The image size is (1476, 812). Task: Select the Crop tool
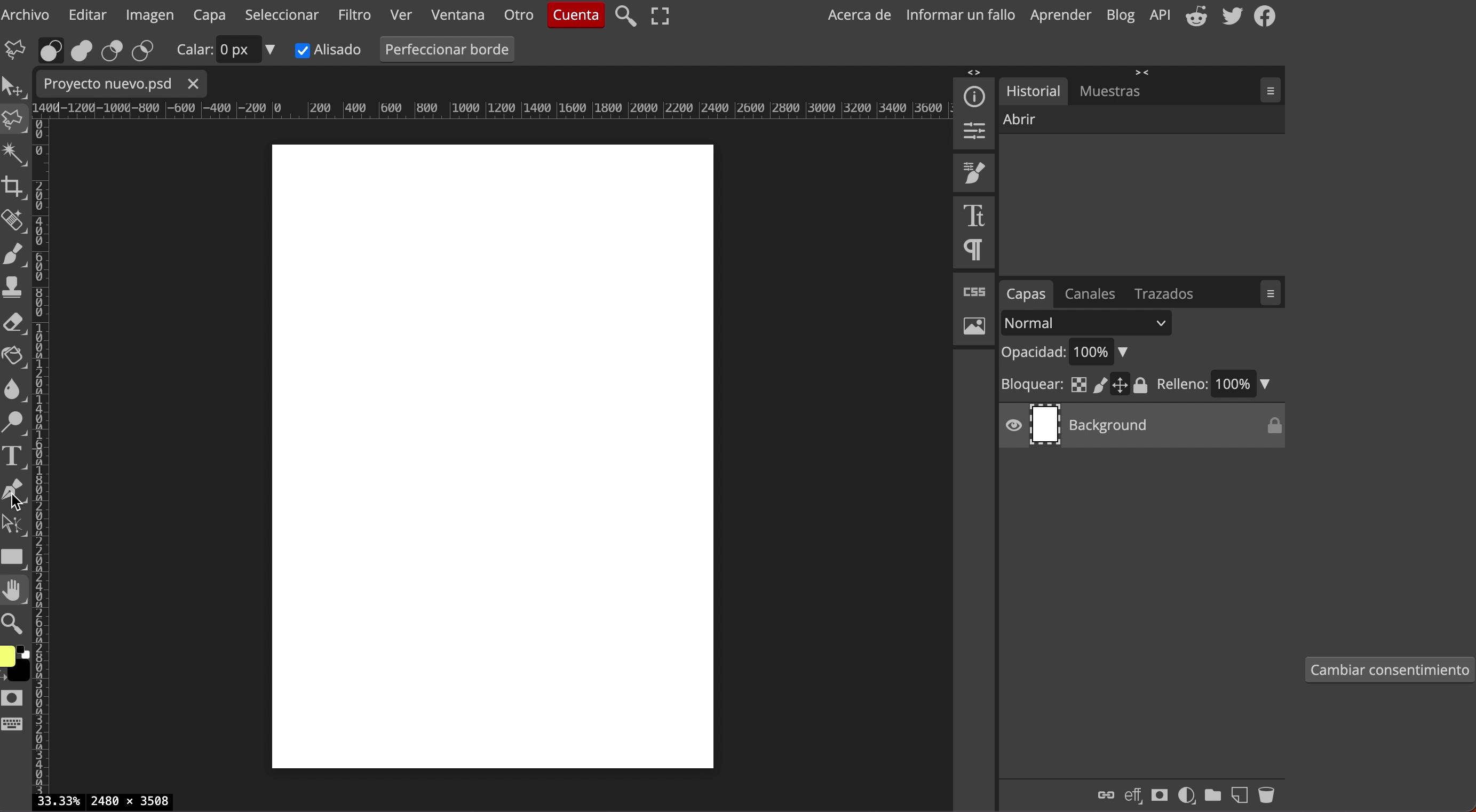click(13, 187)
